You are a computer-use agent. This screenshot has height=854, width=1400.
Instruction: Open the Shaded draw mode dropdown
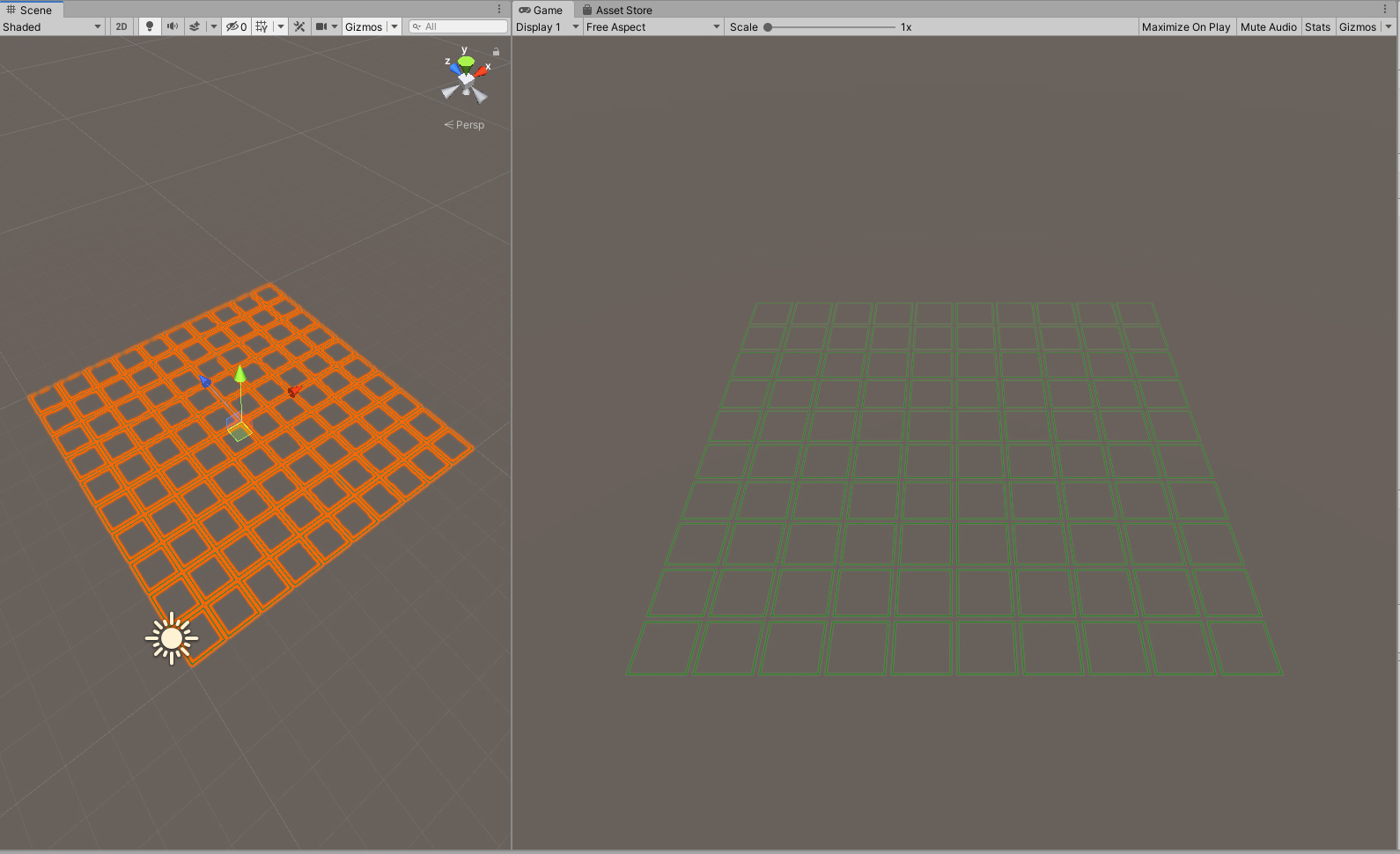click(x=52, y=26)
